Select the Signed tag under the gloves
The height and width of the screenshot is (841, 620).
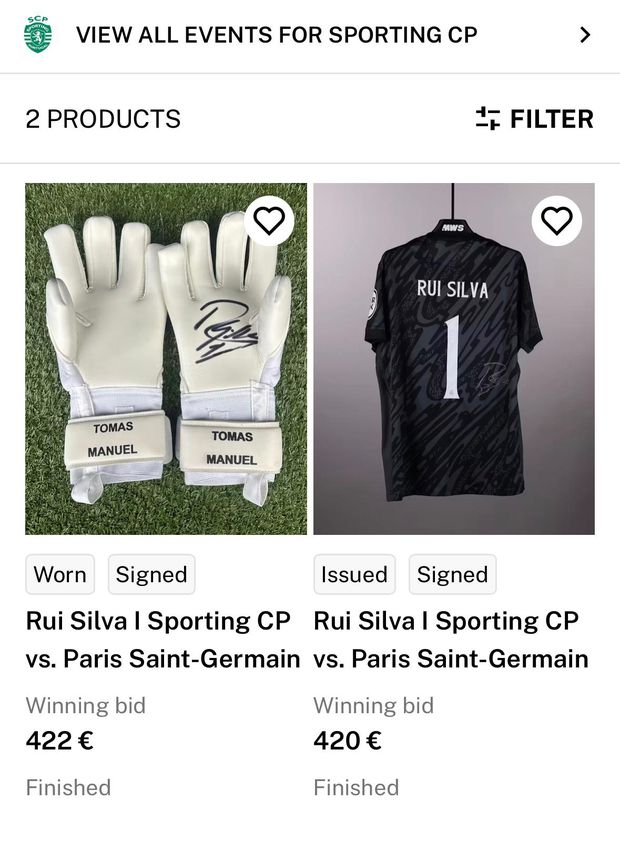(x=151, y=574)
